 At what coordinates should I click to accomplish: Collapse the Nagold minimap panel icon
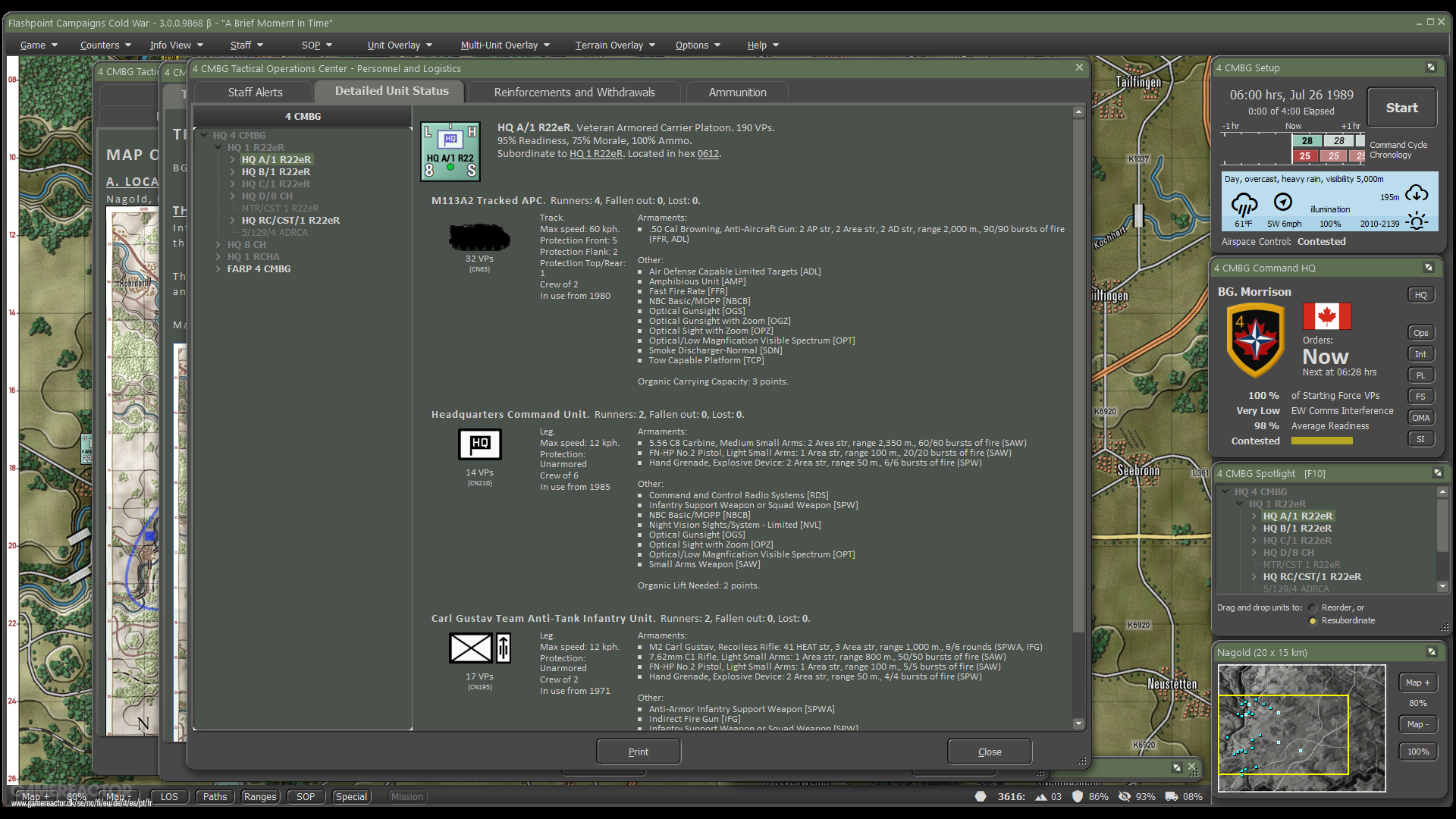[x=1432, y=652]
